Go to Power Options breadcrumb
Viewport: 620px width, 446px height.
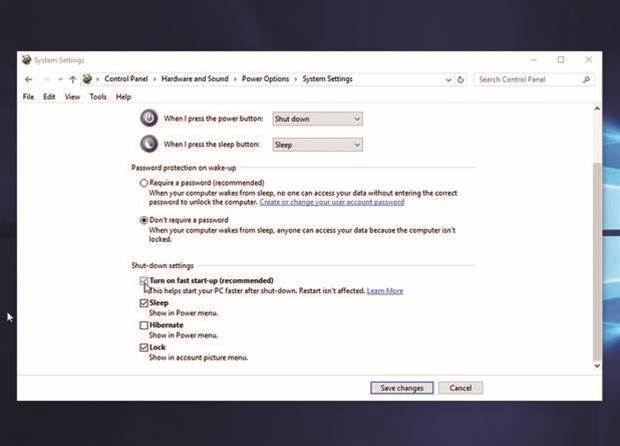pos(265,79)
